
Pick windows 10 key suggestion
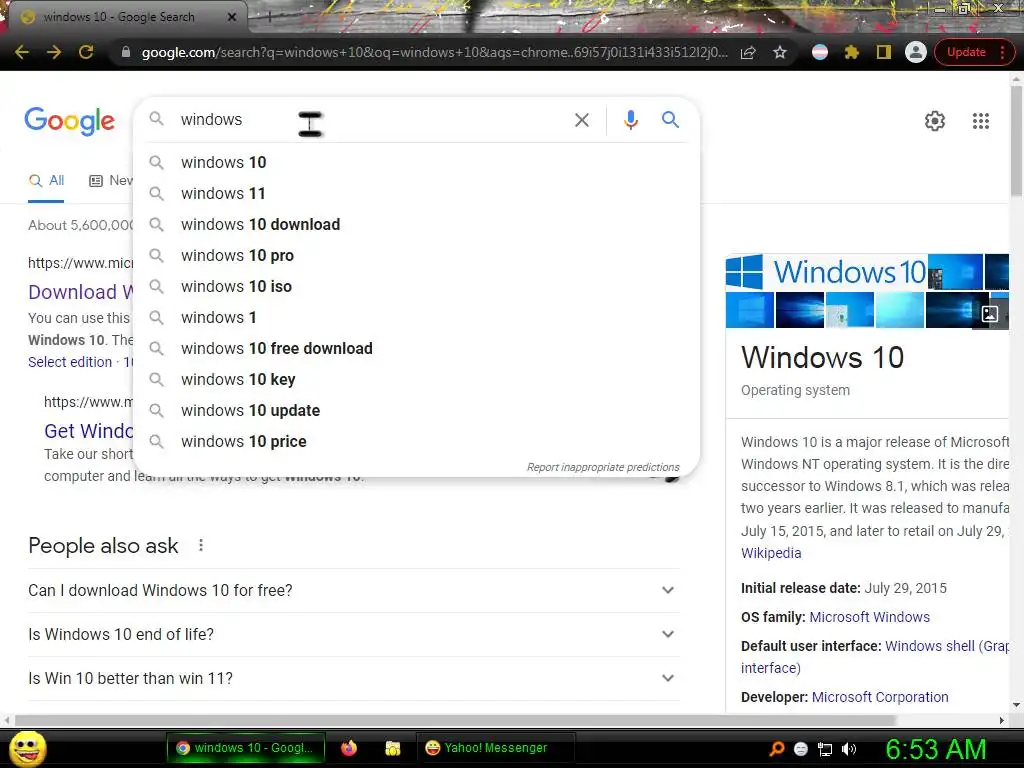click(x=416, y=379)
